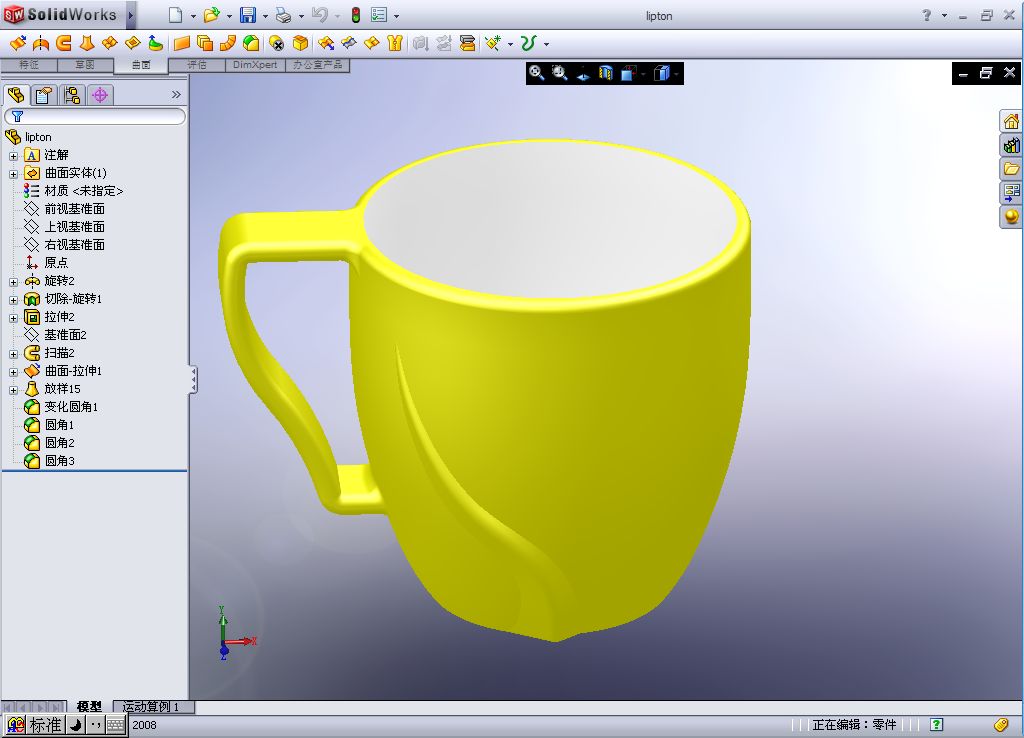
Task: Open the File Explorer task pane icon
Action: tap(1011, 168)
